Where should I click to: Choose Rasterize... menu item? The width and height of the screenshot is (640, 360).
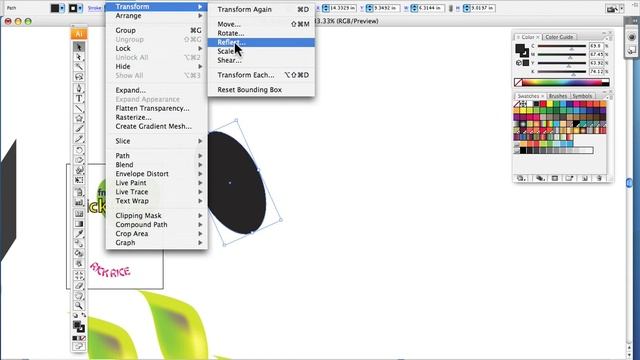coord(157,117)
